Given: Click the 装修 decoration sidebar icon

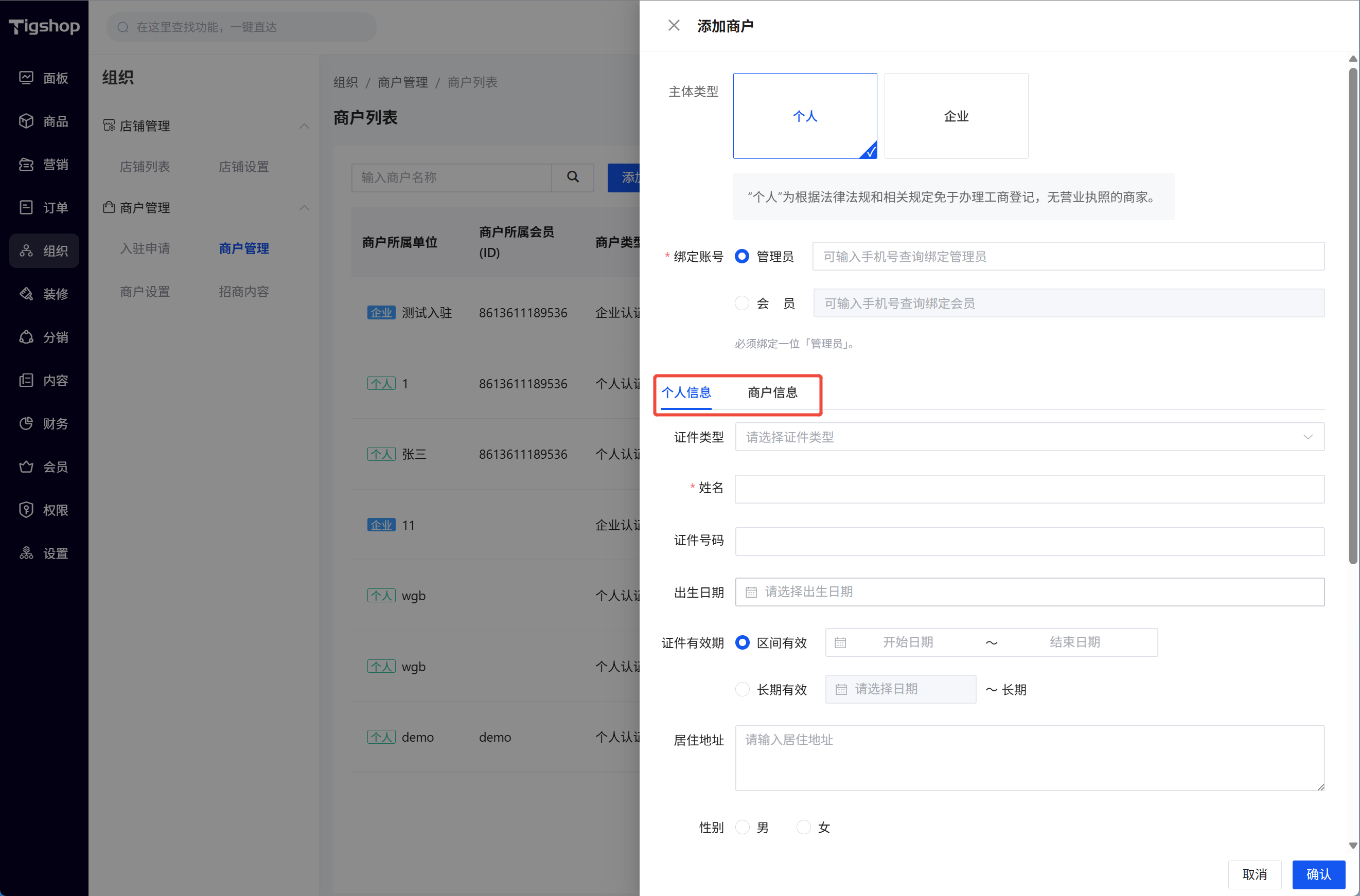Looking at the screenshot, I should [26, 294].
